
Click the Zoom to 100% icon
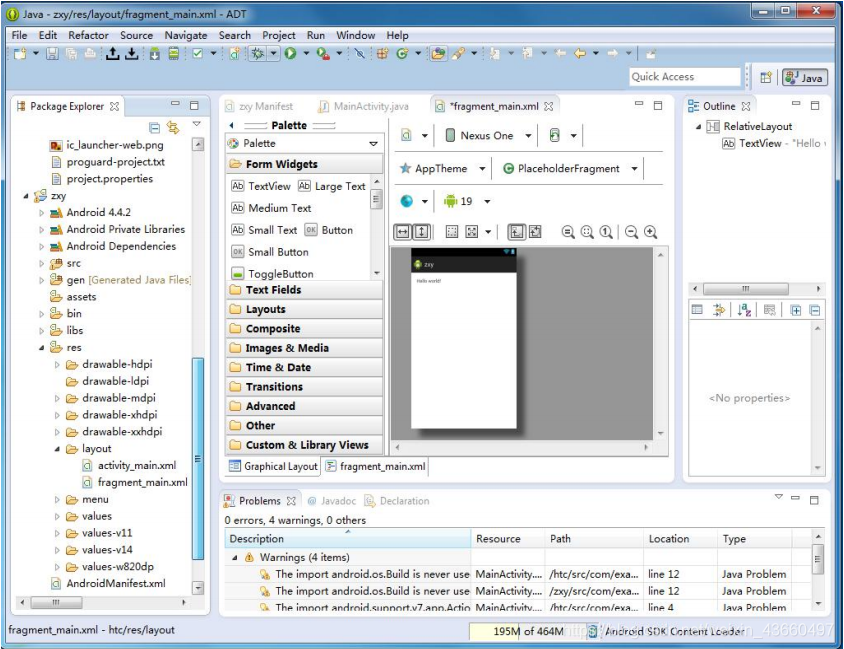point(606,232)
